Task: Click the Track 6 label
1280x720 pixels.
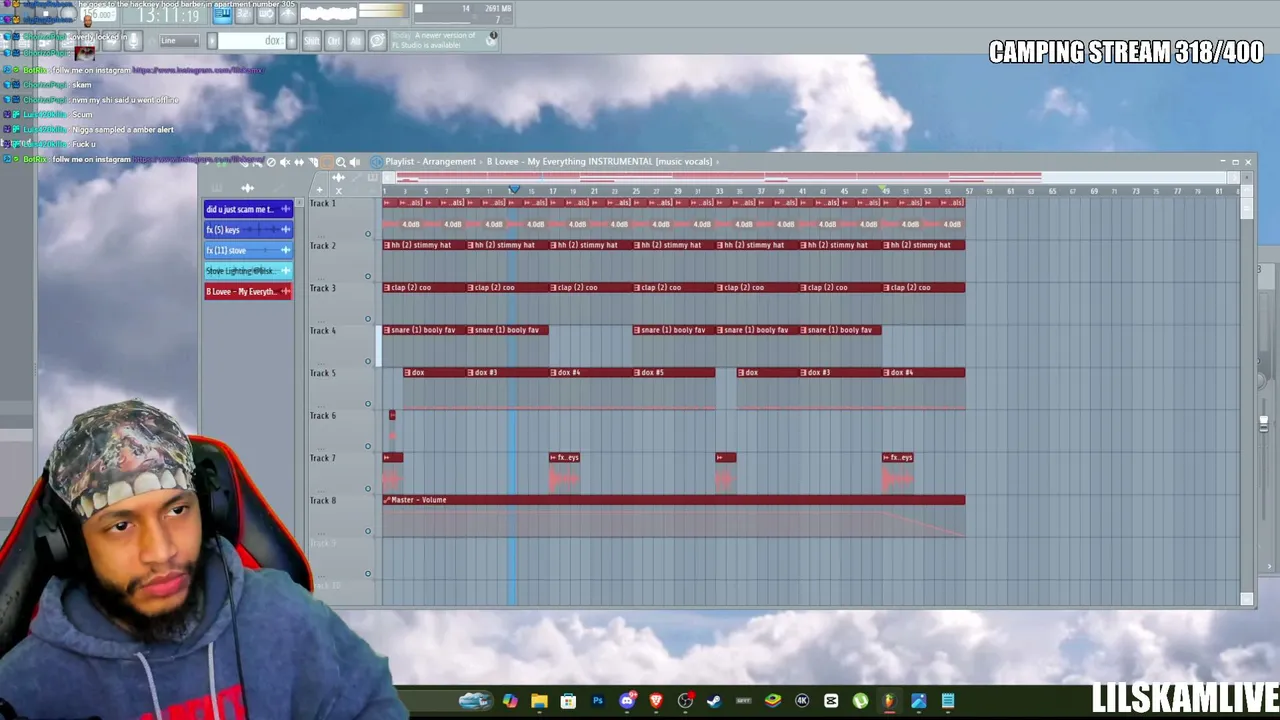Action: [322, 416]
